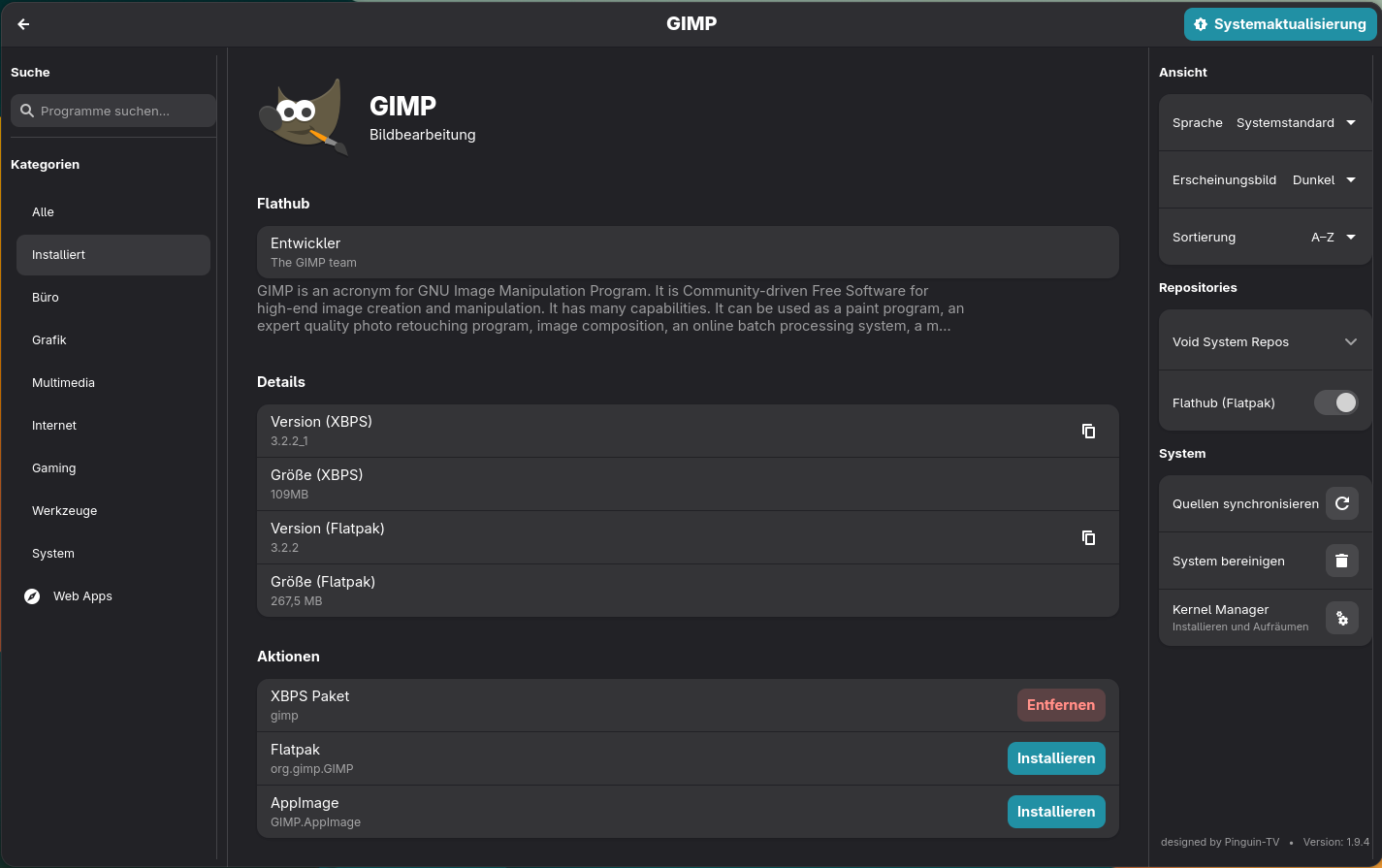1382x868 pixels.
Task: Click the Entwickler The GIMP team row
Action: [x=688, y=252]
